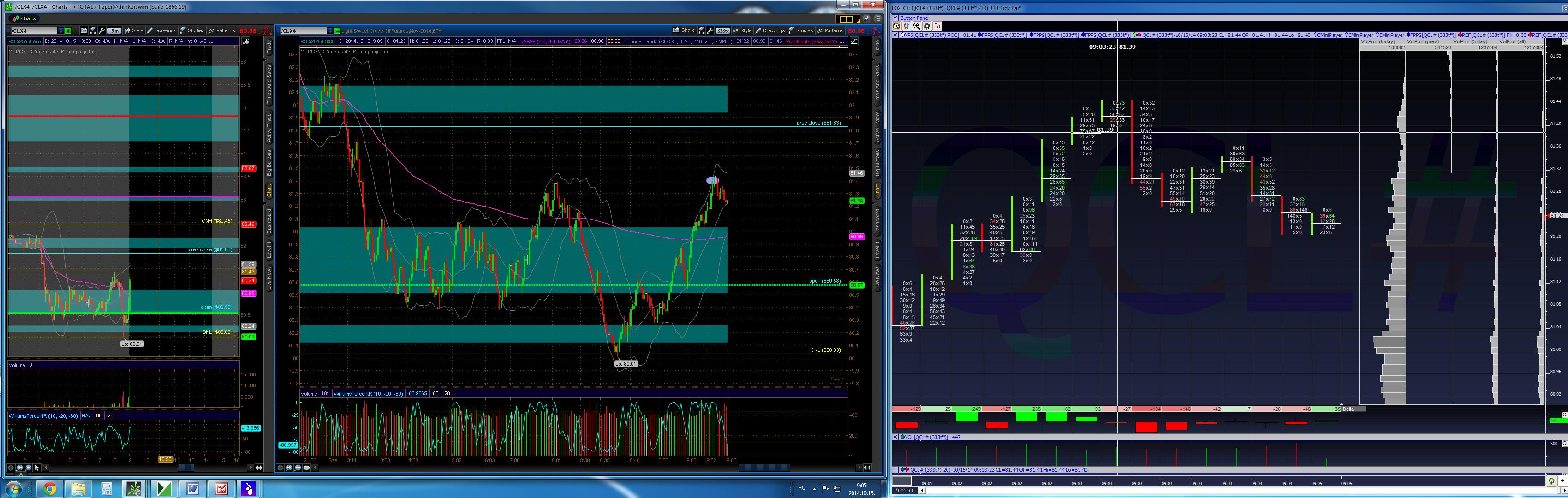Open Microsoft Word from the taskbar
The width and height of the screenshot is (1568, 498).
click(192, 489)
